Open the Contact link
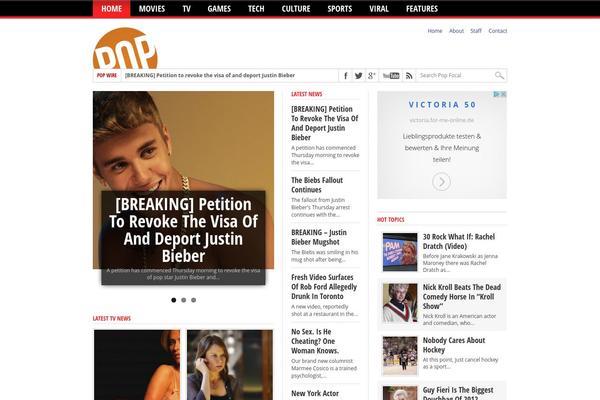 [x=497, y=31]
